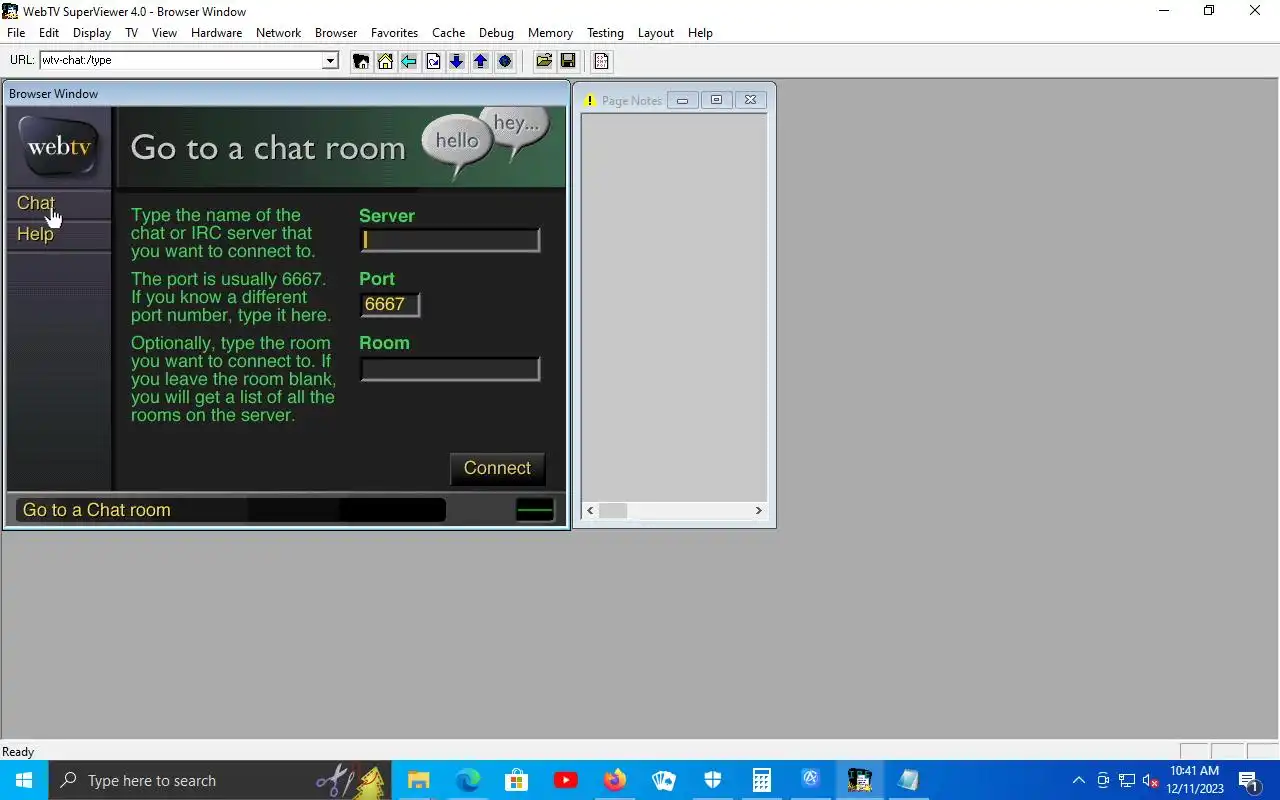Open Solitaire cards app in taskbar

664,780
